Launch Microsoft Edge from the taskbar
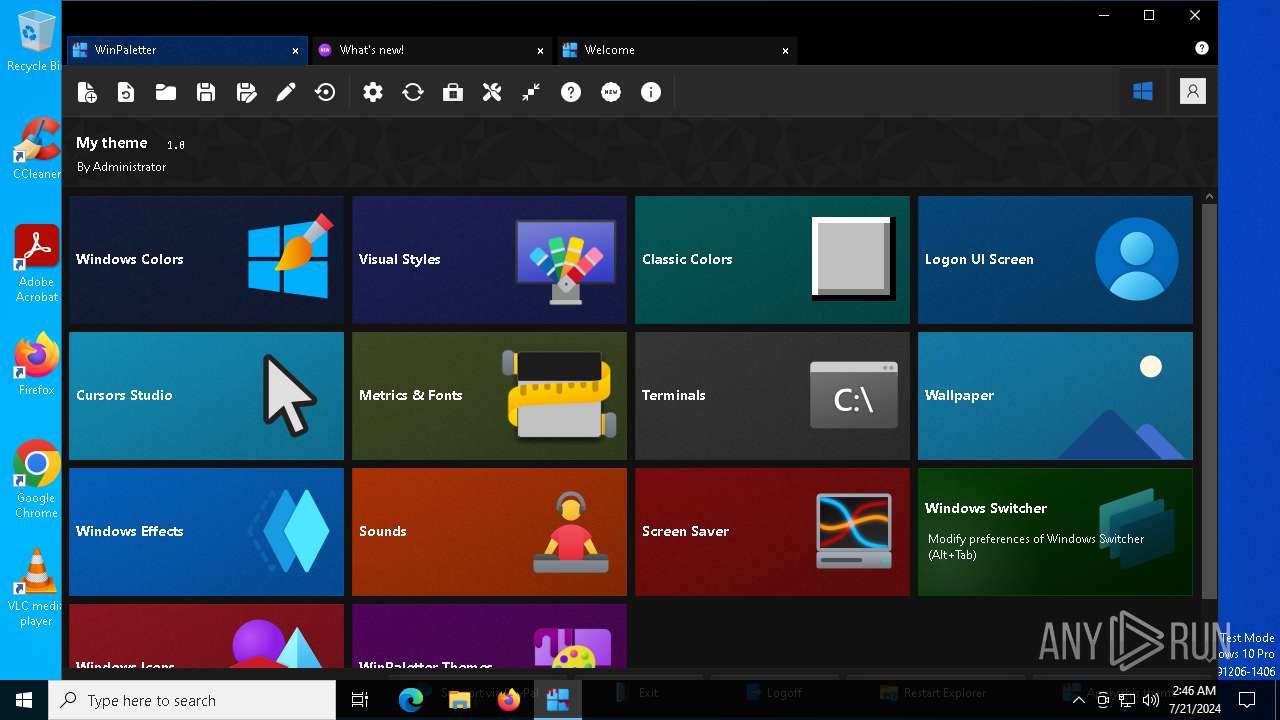1280x720 pixels. click(411, 700)
